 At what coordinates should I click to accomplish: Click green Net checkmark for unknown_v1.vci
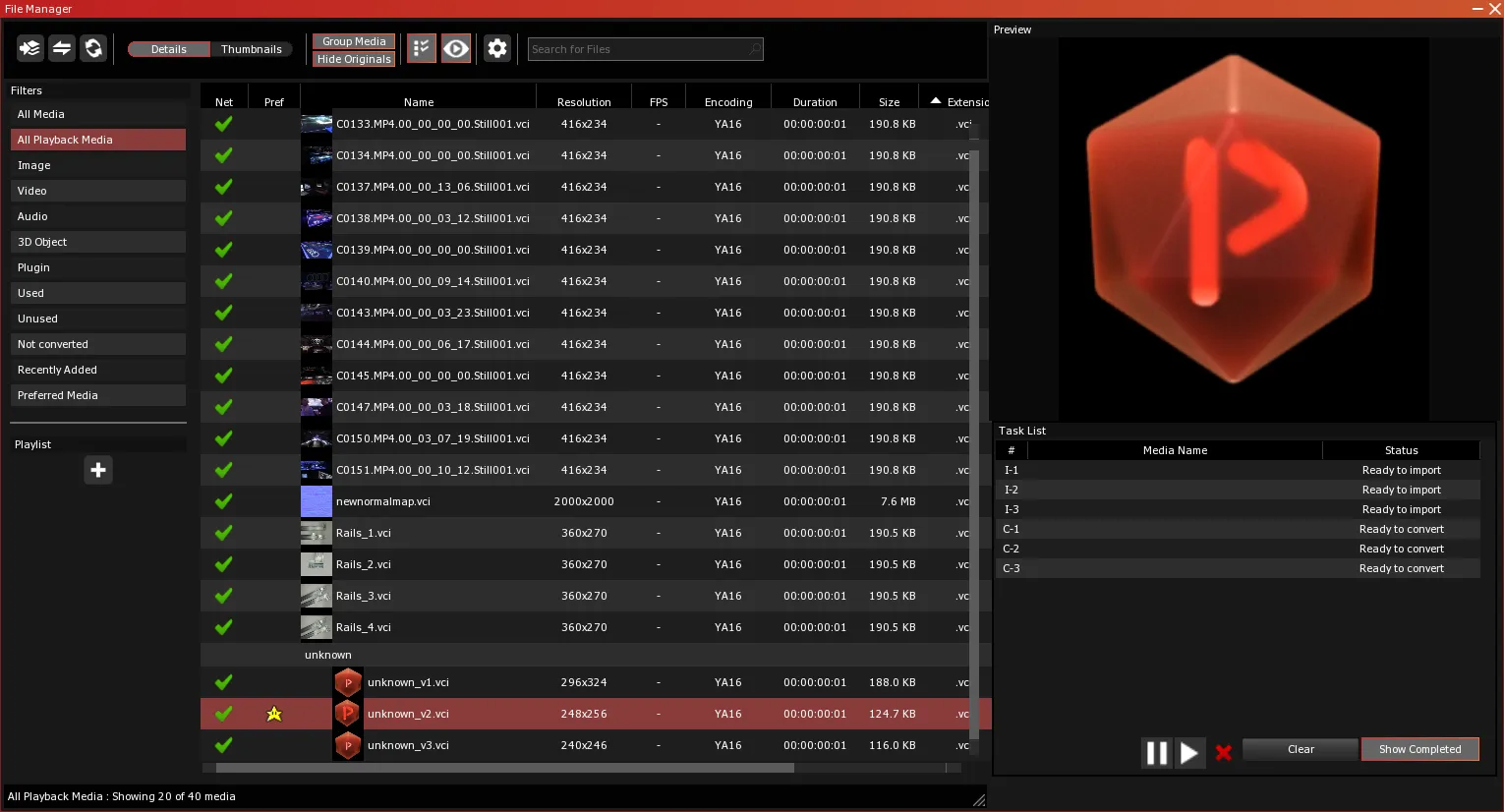(x=224, y=682)
